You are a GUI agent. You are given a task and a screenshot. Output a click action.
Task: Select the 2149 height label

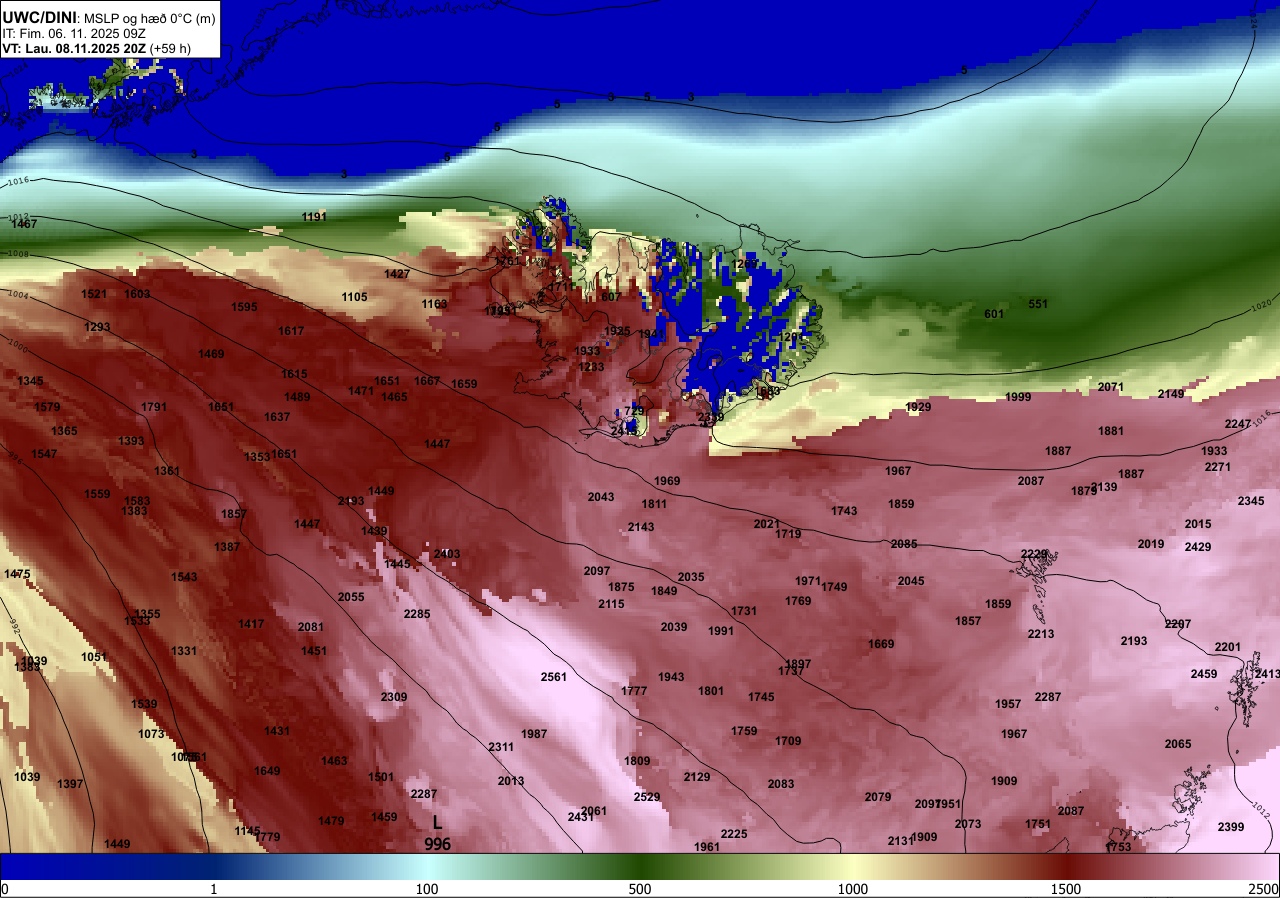click(1171, 394)
